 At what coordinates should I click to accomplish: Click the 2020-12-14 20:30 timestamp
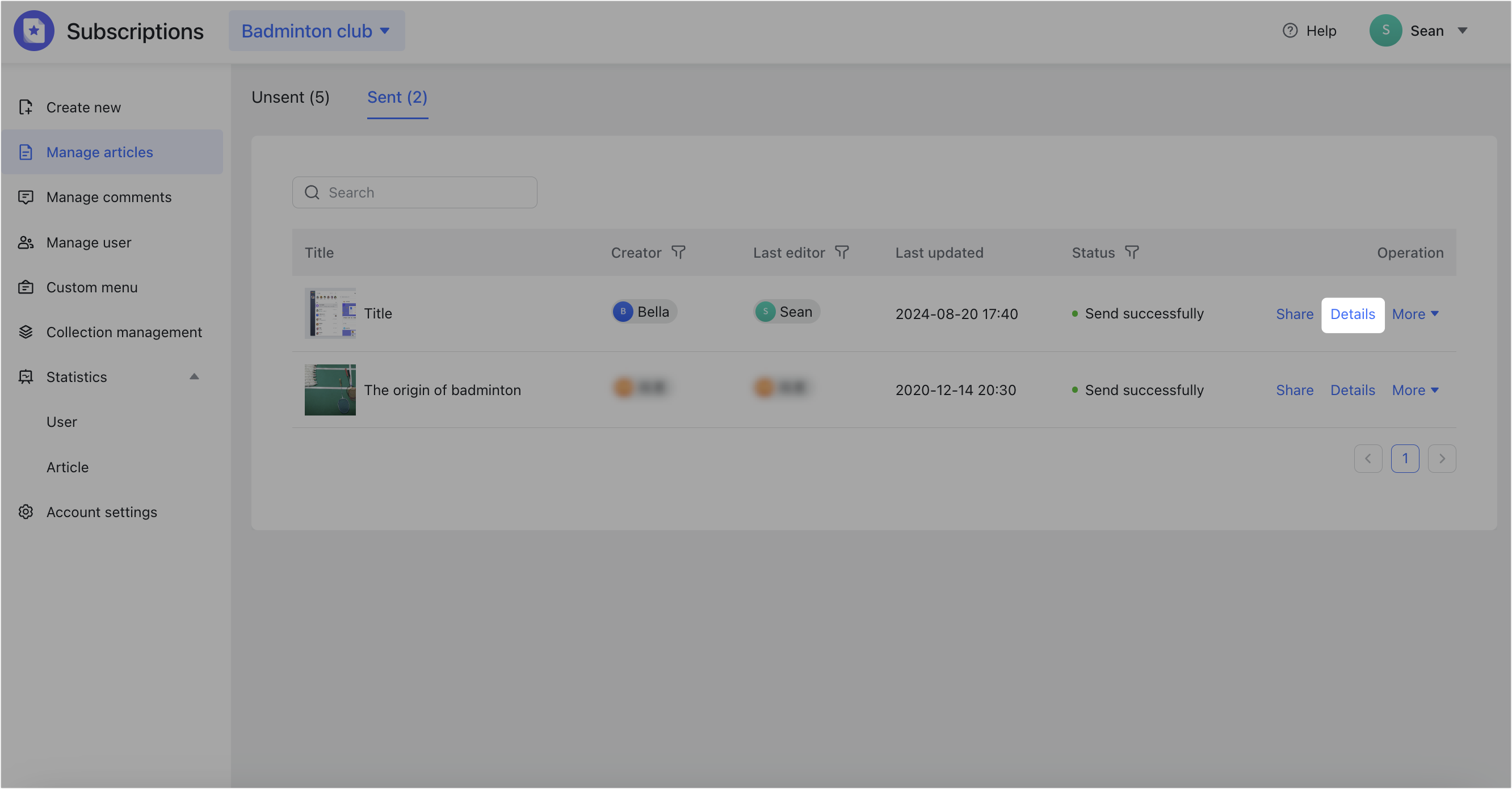click(955, 391)
